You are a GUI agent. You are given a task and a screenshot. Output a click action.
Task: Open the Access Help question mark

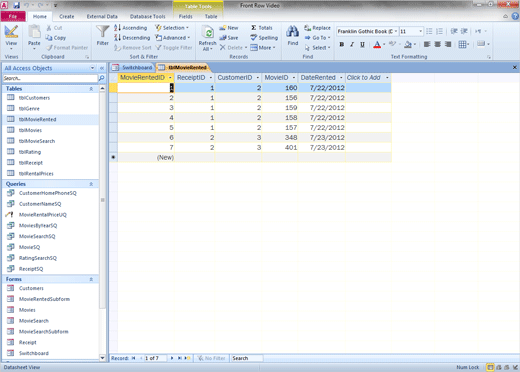515,16
